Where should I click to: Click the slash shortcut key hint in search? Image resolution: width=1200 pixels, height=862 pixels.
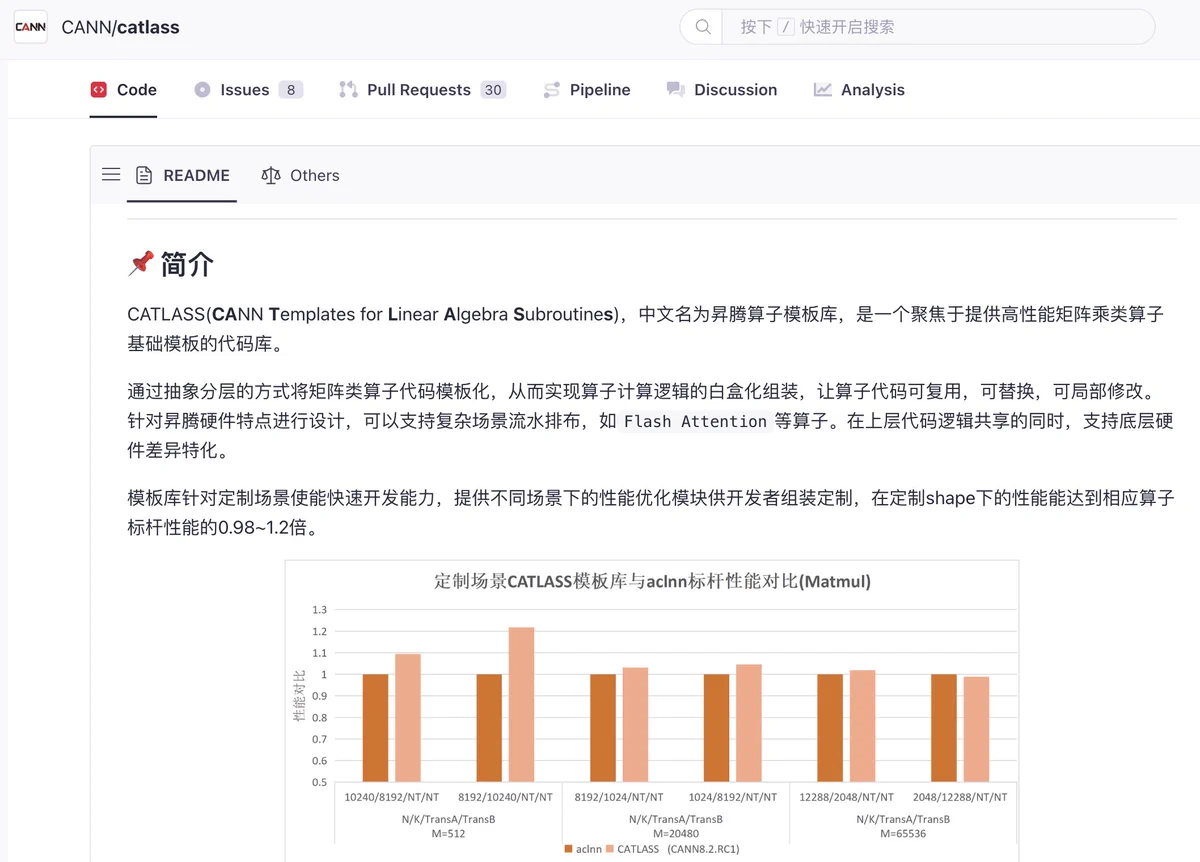coord(785,27)
